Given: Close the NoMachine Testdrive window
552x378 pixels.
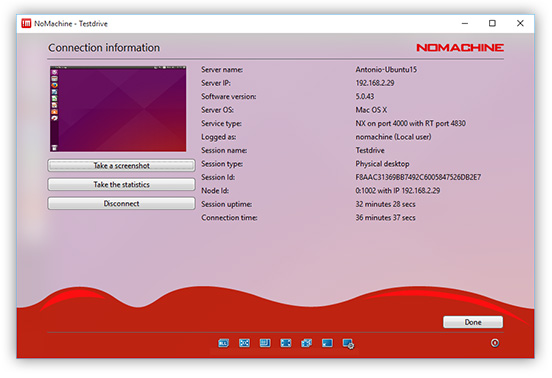Looking at the screenshot, I should 520,23.
